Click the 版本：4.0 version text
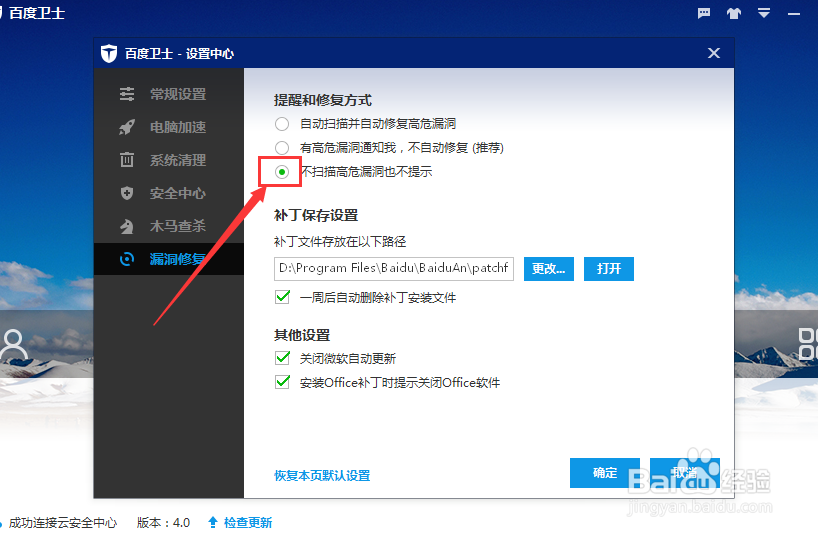Screen dimensions: 818x535 (x=163, y=522)
